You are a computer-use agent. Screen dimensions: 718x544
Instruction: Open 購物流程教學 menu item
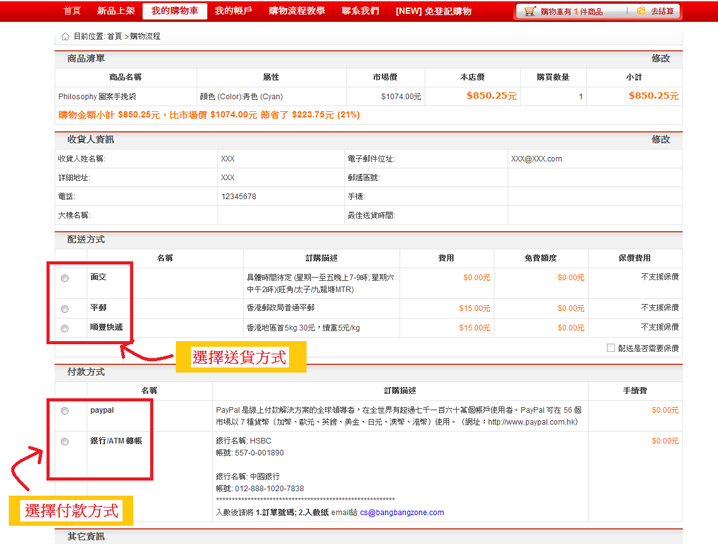(x=297, y=11)
